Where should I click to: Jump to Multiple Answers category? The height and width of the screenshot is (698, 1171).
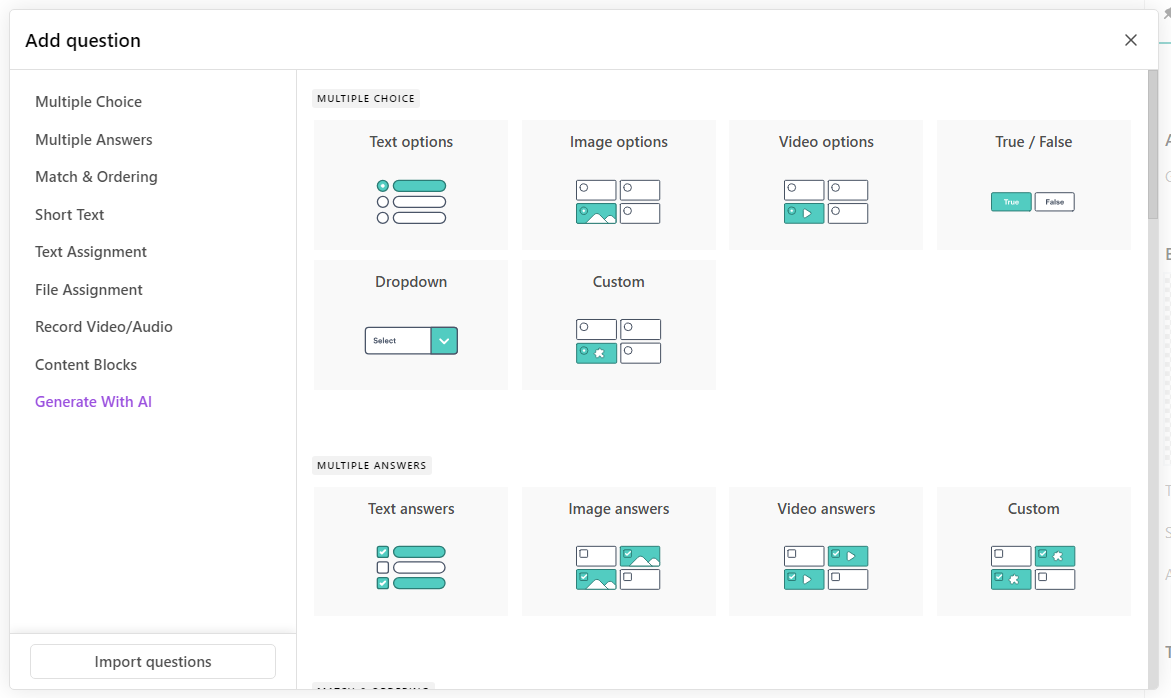94,140
